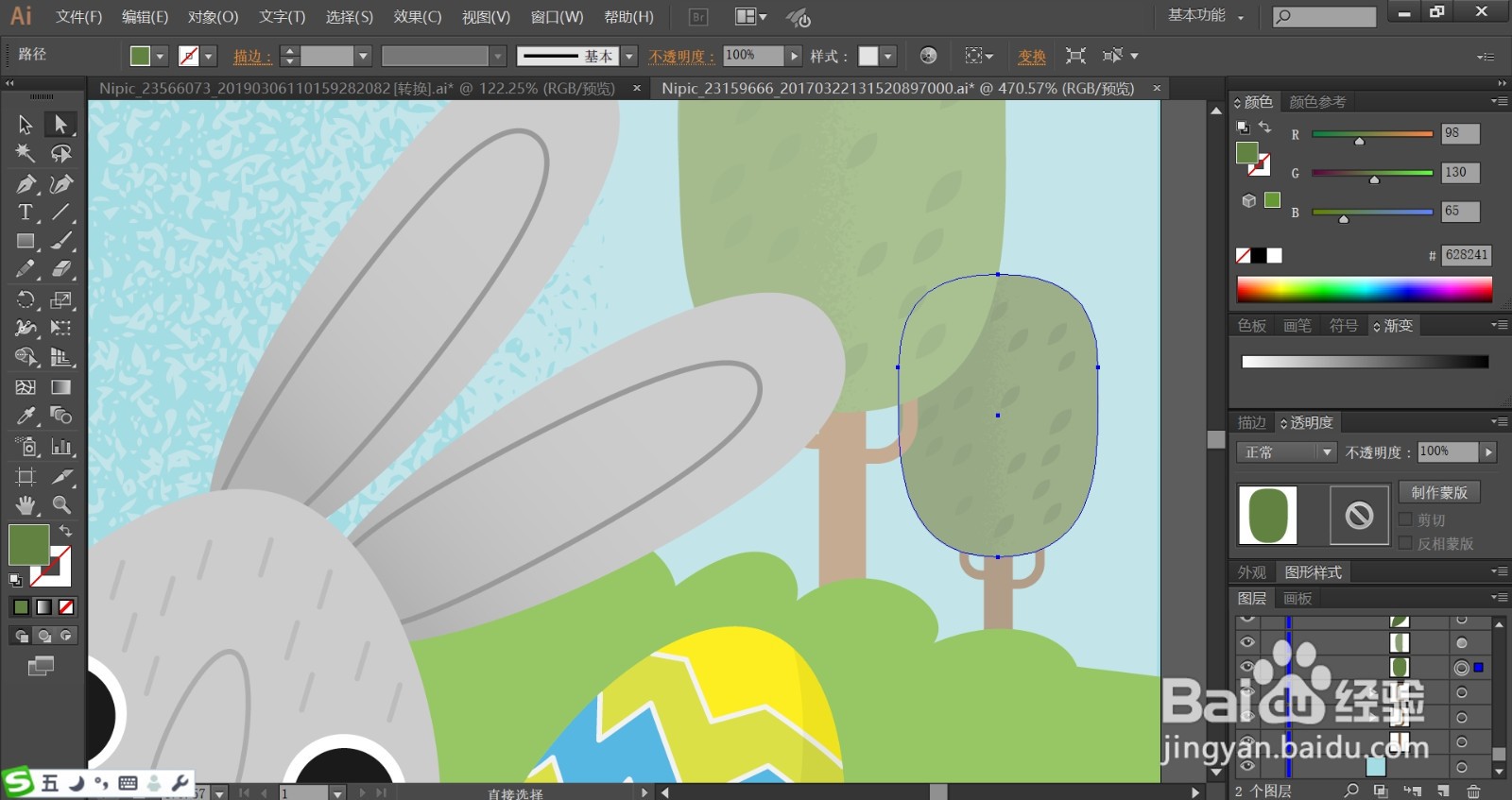This screenshot has height=800, width=1512.
Task: Click the color spectrum bar
Action: coord(1365,289)
